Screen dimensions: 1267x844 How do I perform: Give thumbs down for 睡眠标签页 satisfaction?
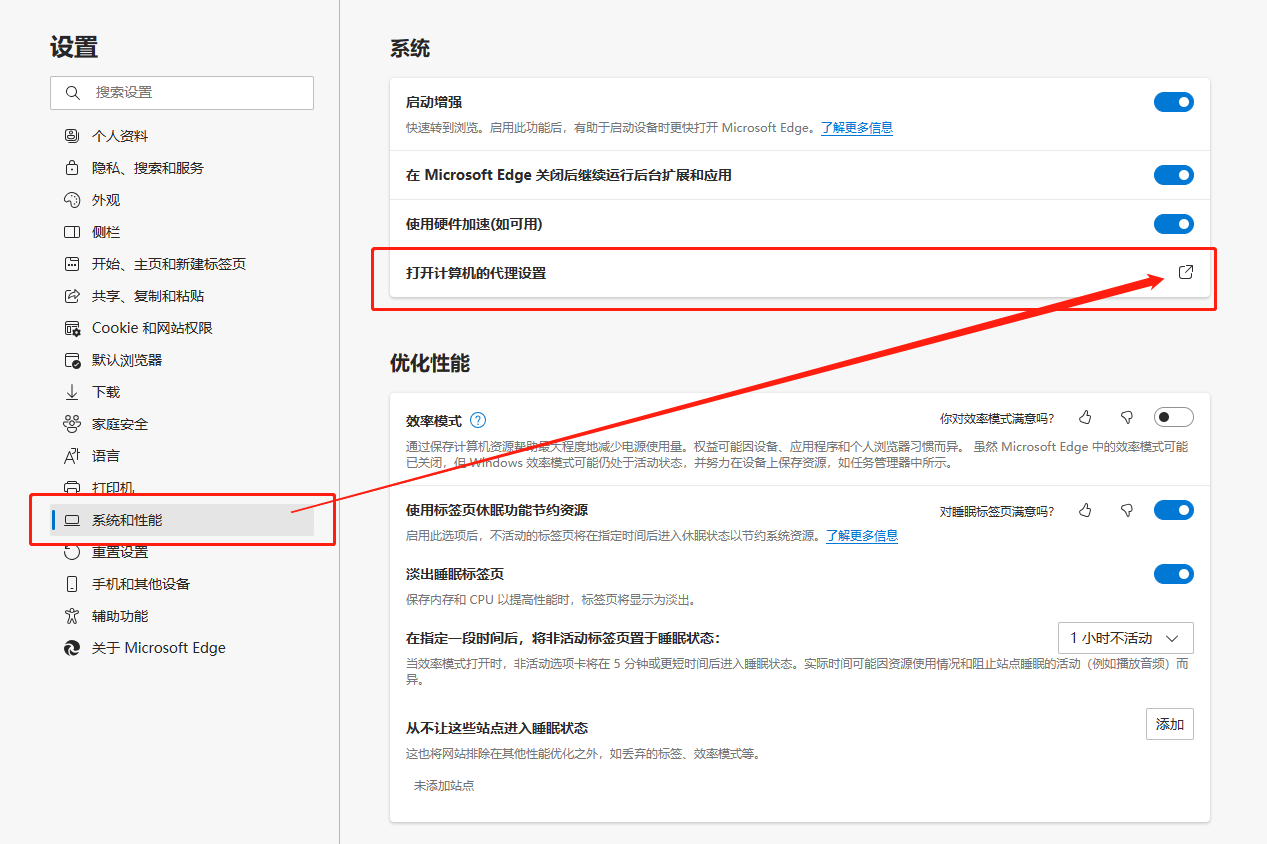pos(1127,511)
